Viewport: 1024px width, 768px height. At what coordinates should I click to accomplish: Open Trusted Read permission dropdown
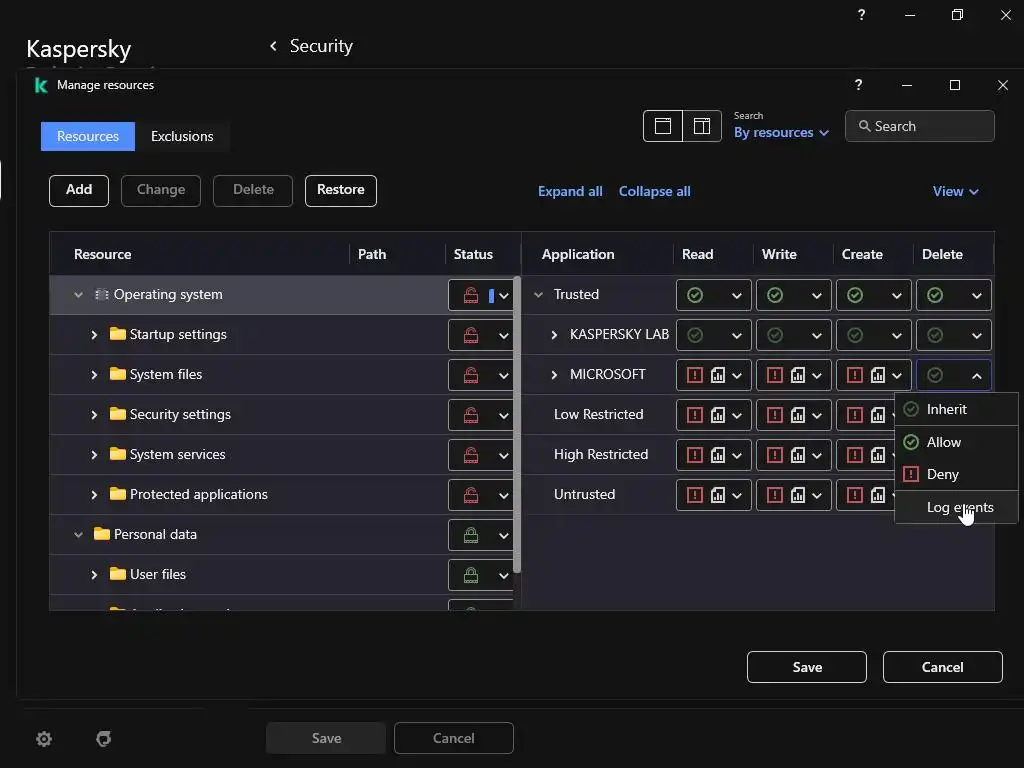(737, 296)
